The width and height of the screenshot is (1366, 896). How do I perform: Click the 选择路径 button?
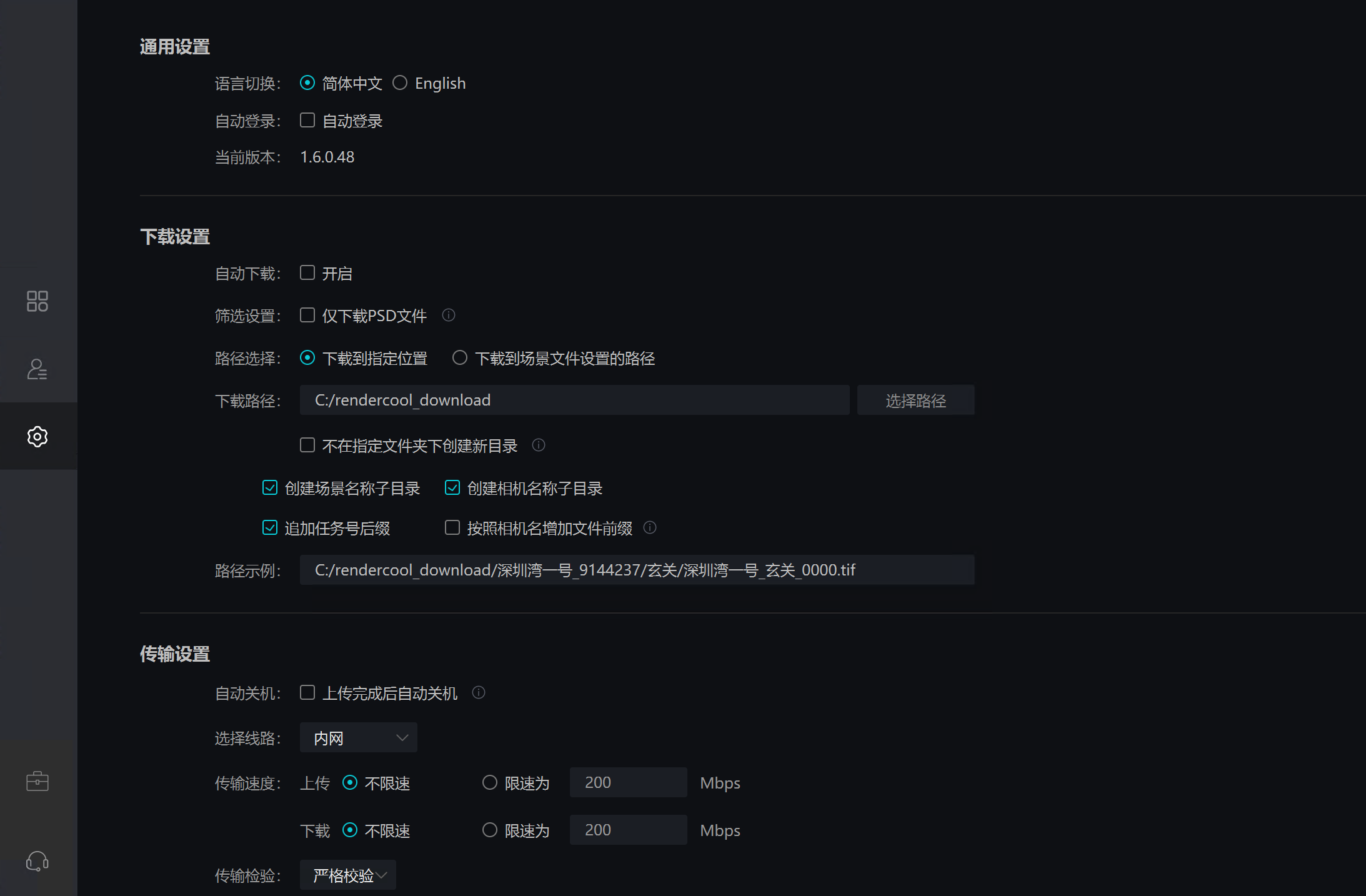click(x=915, y=400)
